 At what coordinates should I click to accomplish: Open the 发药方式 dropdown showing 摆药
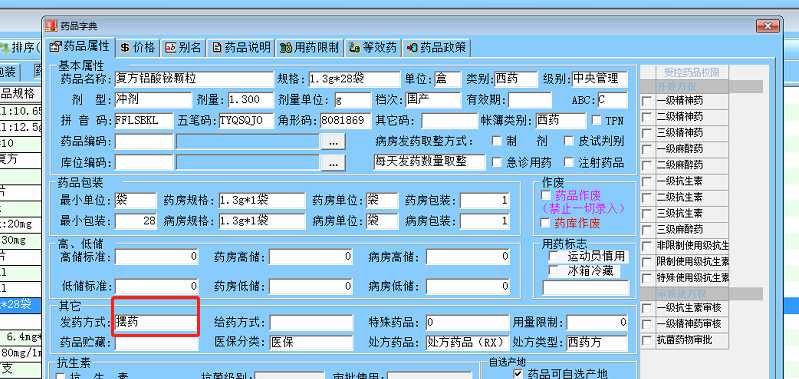click(155, 322)
